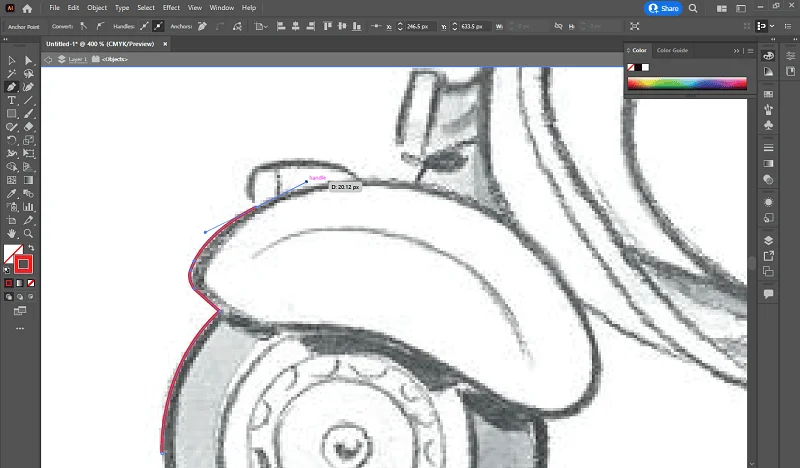
Task: Open Change Screen Mode button
Action: coord(20,311)
